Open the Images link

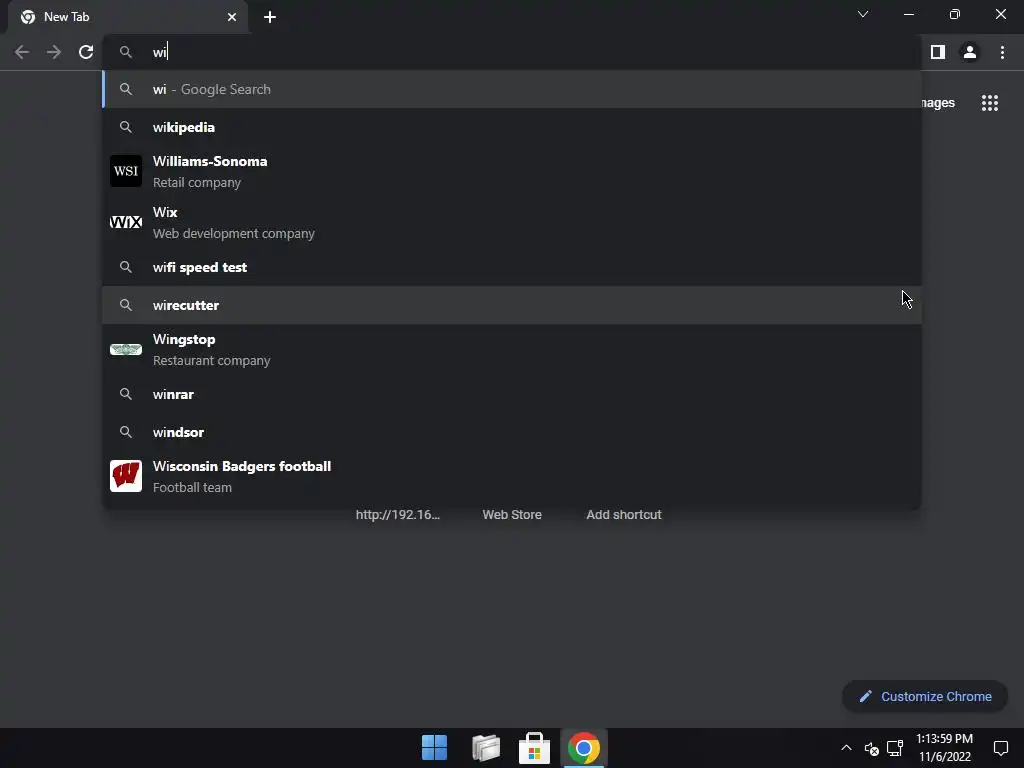pyautogui.click(x=938, y=103)
